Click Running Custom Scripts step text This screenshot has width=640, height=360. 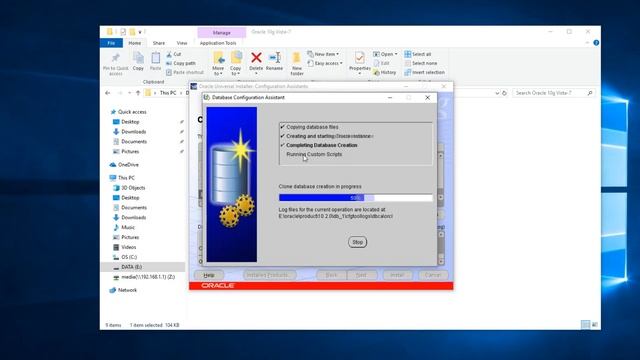coord(314,154)
